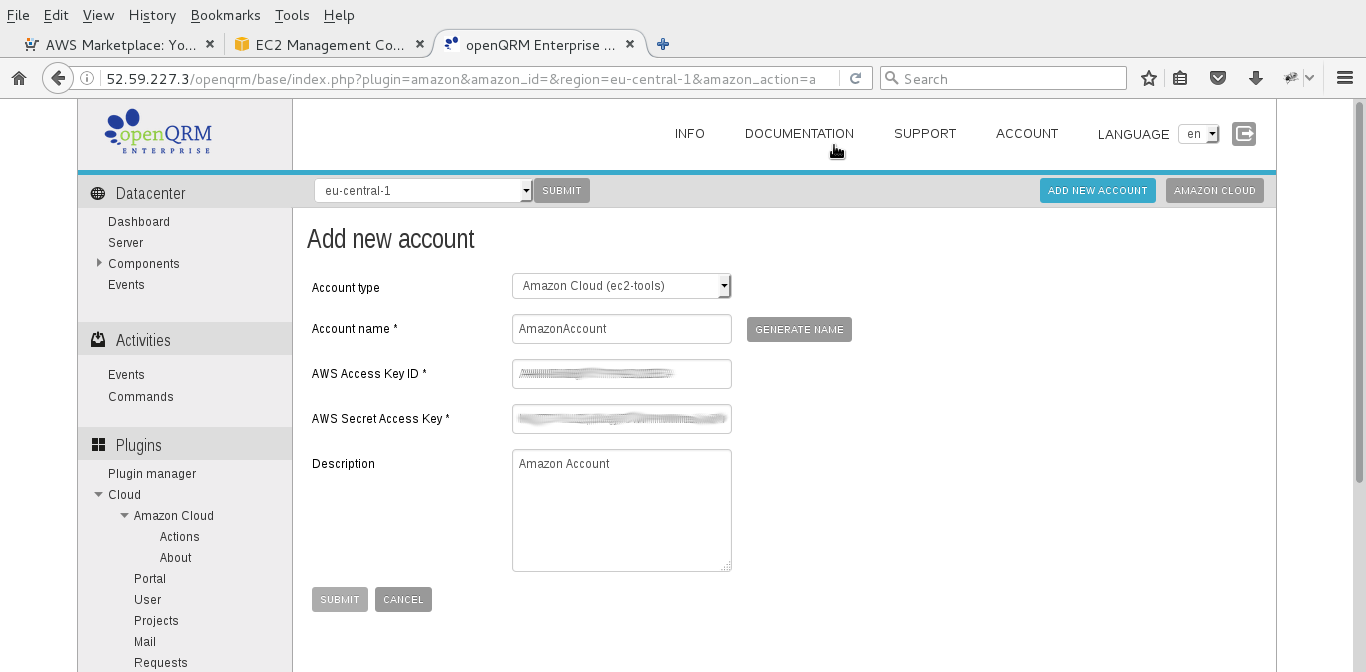Go back with the browser back arrow

58,78
